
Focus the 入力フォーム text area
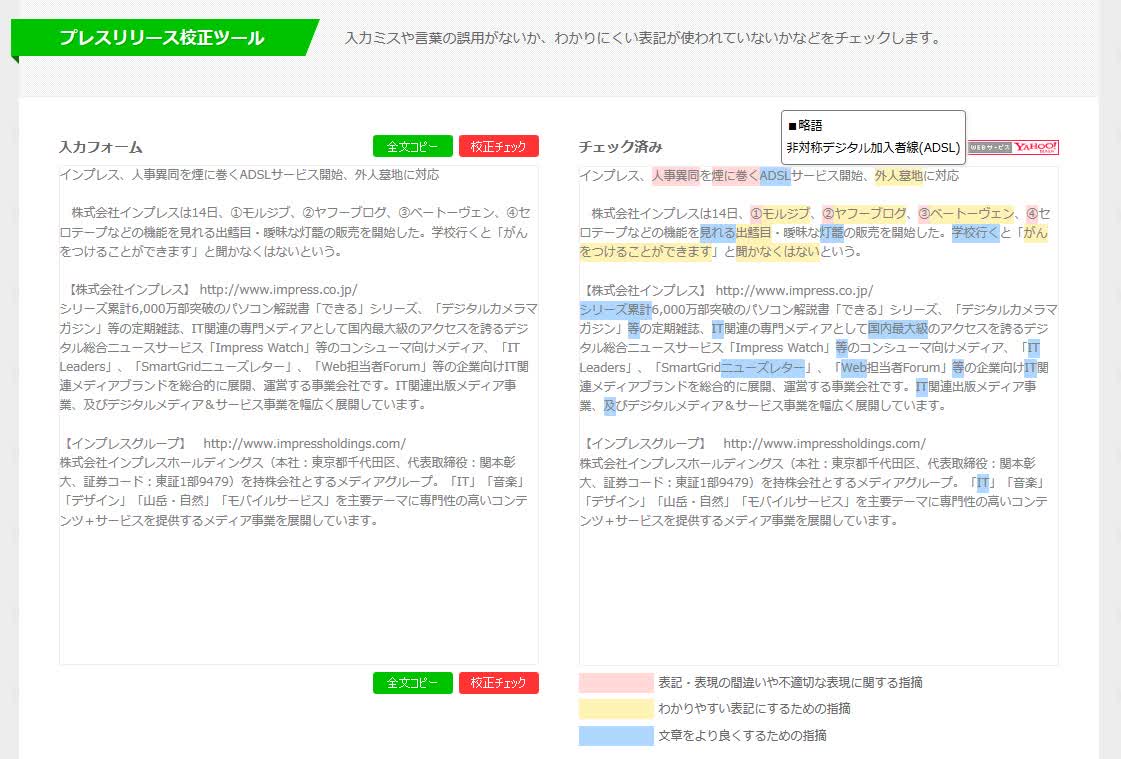click(299, 415)
